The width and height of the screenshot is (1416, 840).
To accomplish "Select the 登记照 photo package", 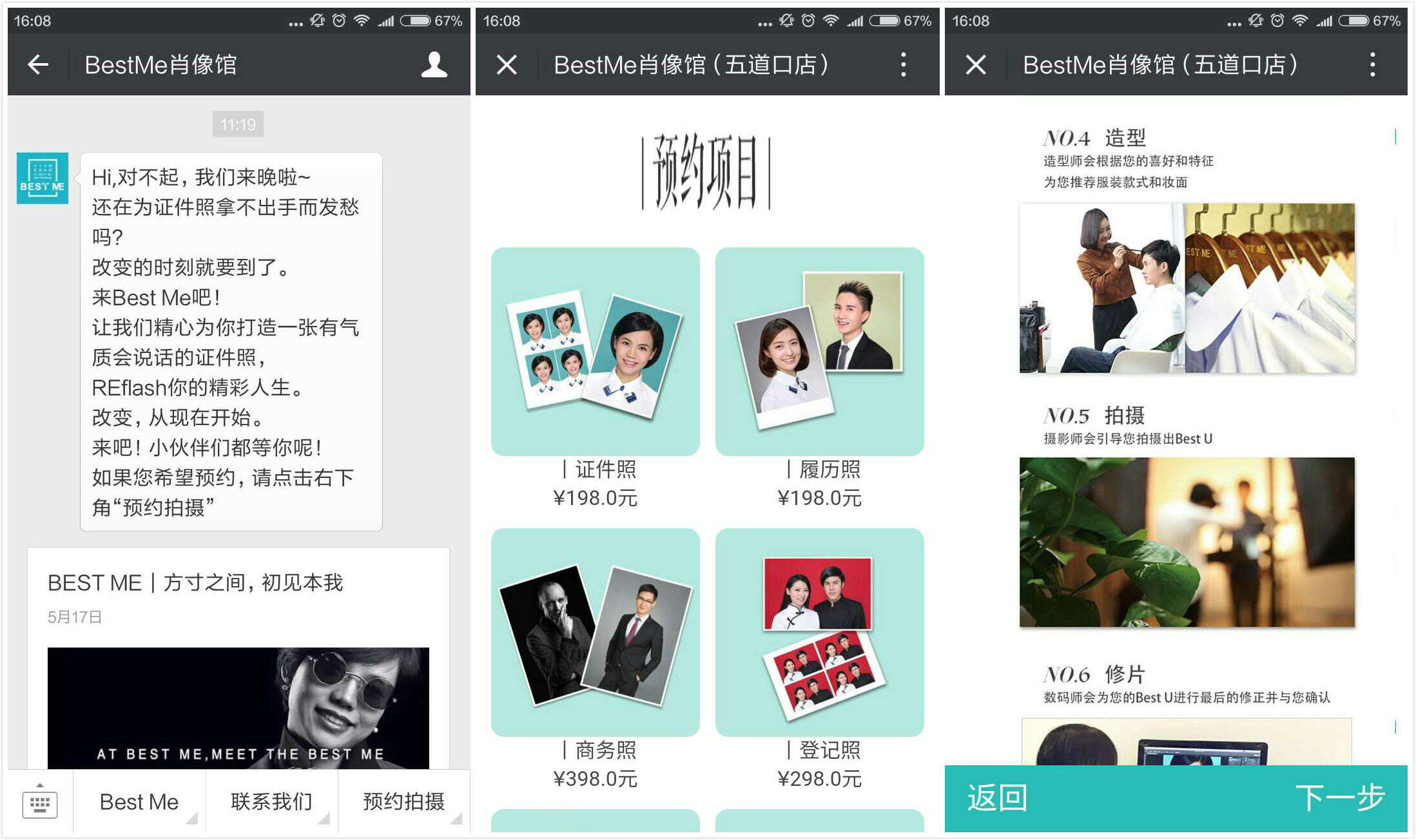I will (x=819, y=633).
